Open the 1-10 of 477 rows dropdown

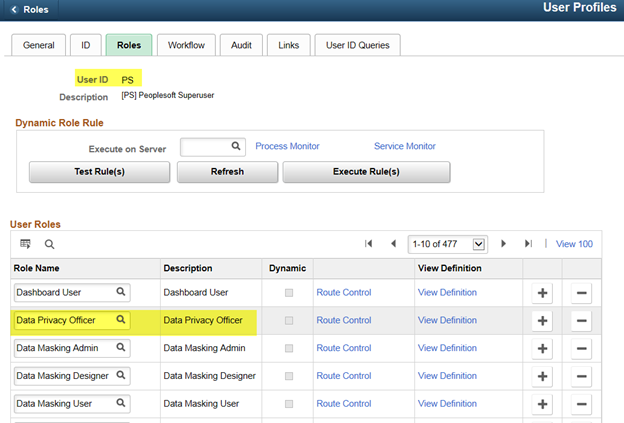coord(479,243)
